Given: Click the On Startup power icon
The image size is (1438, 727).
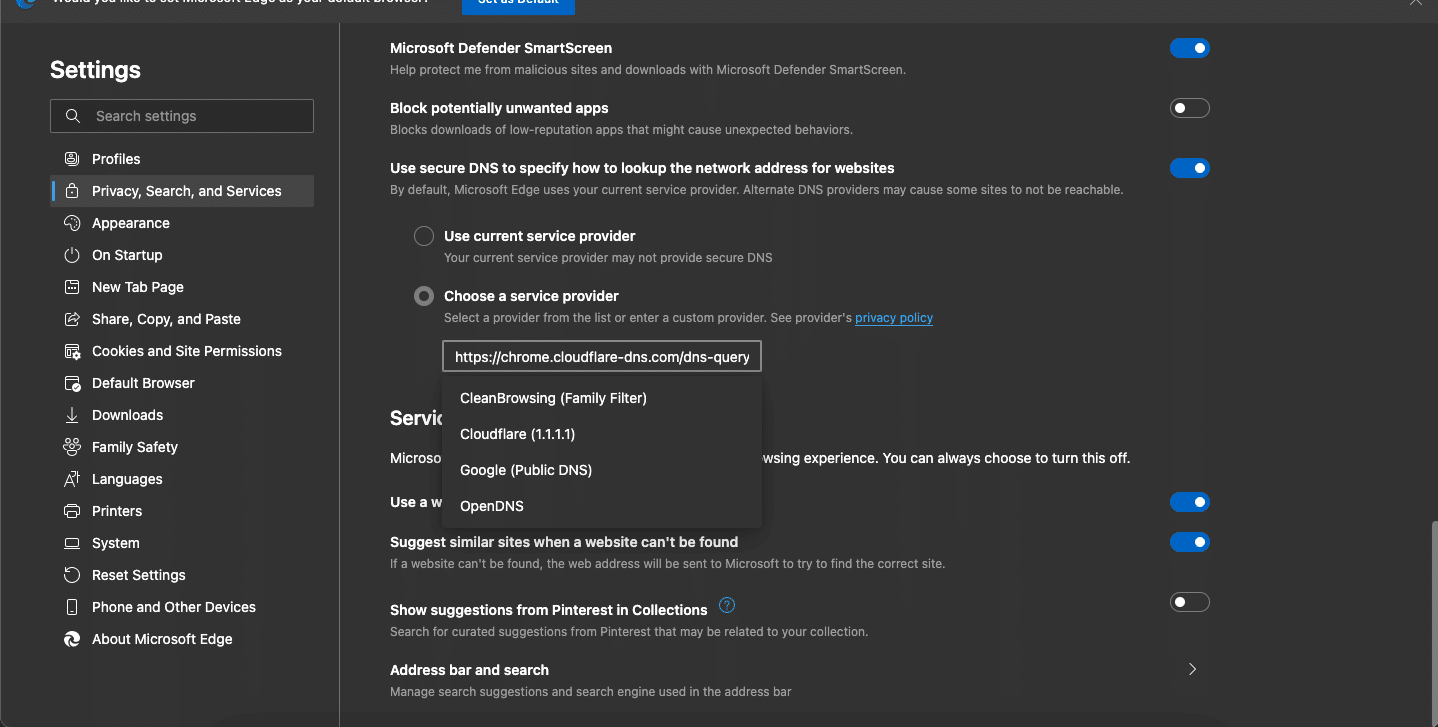Looking at the screenshot, I should click(x=72, y=255).
